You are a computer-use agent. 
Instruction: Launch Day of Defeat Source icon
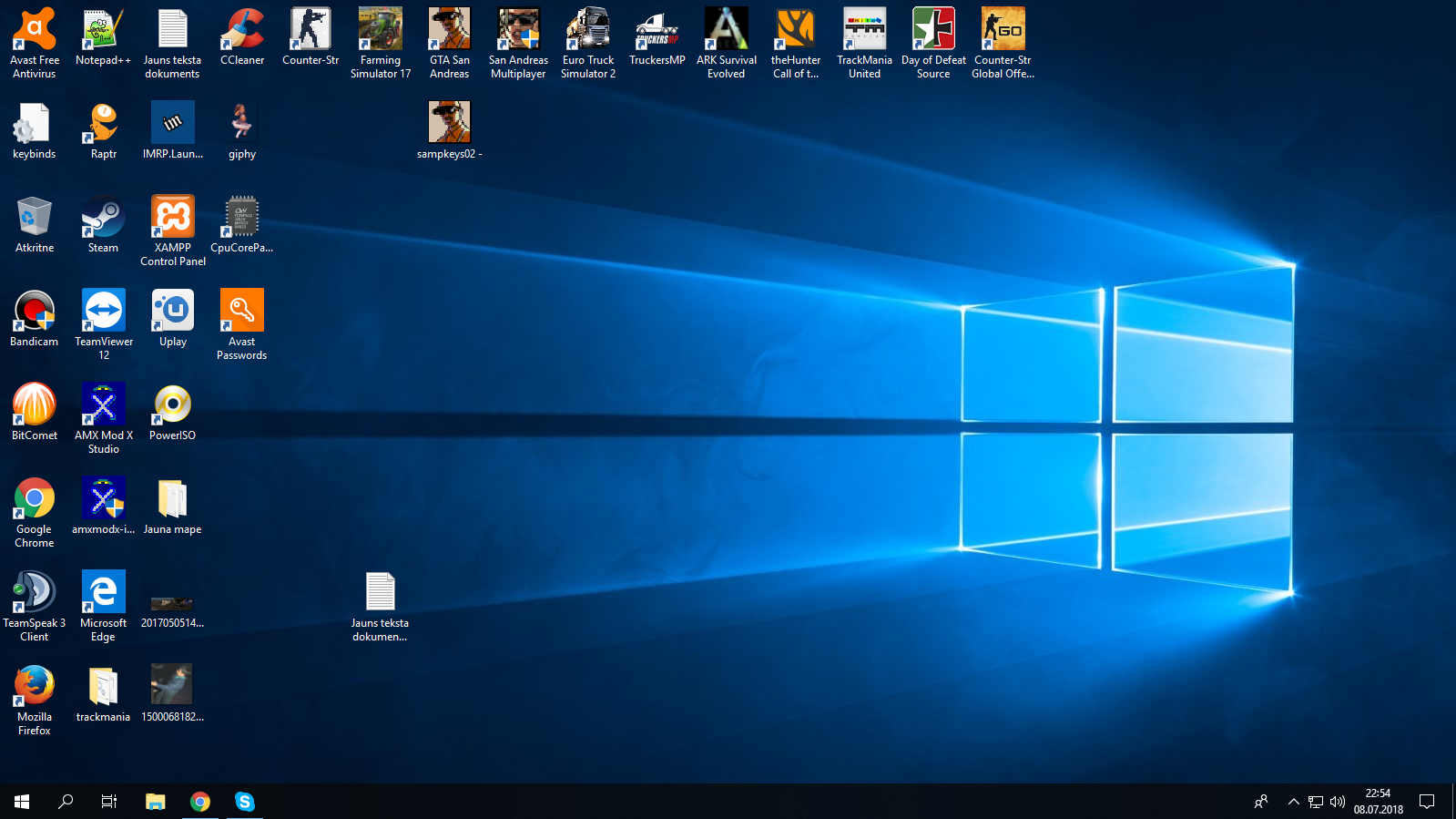(933, 43)
